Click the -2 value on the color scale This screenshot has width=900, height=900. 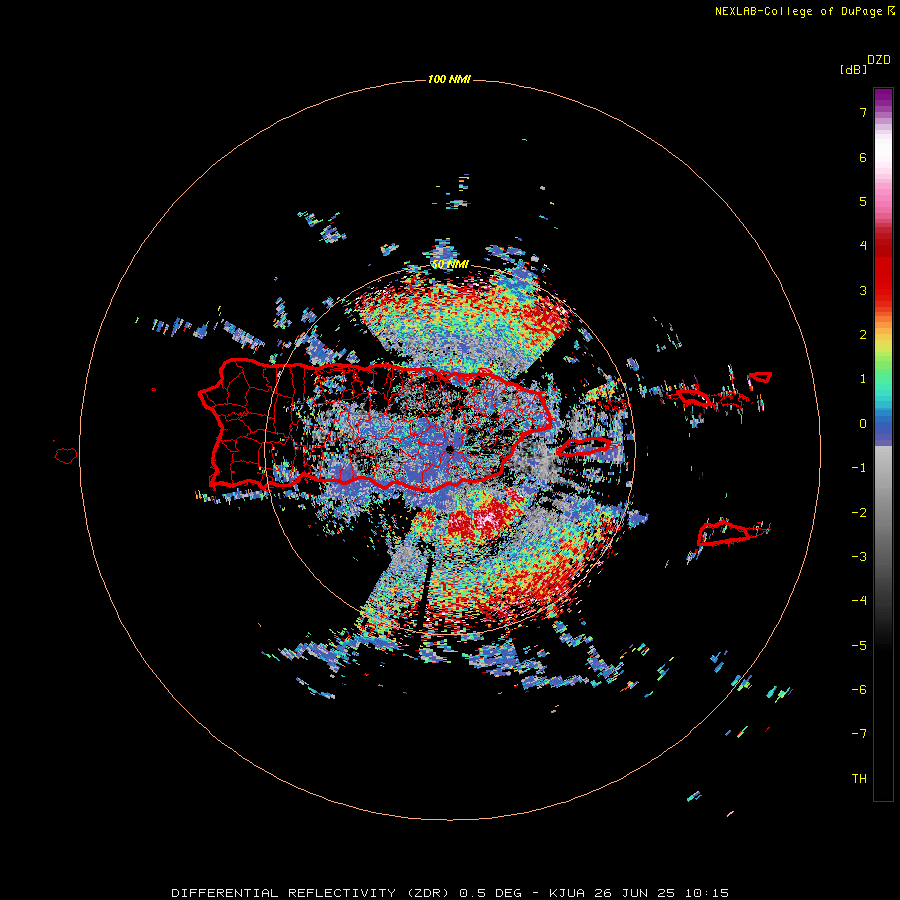859,513
